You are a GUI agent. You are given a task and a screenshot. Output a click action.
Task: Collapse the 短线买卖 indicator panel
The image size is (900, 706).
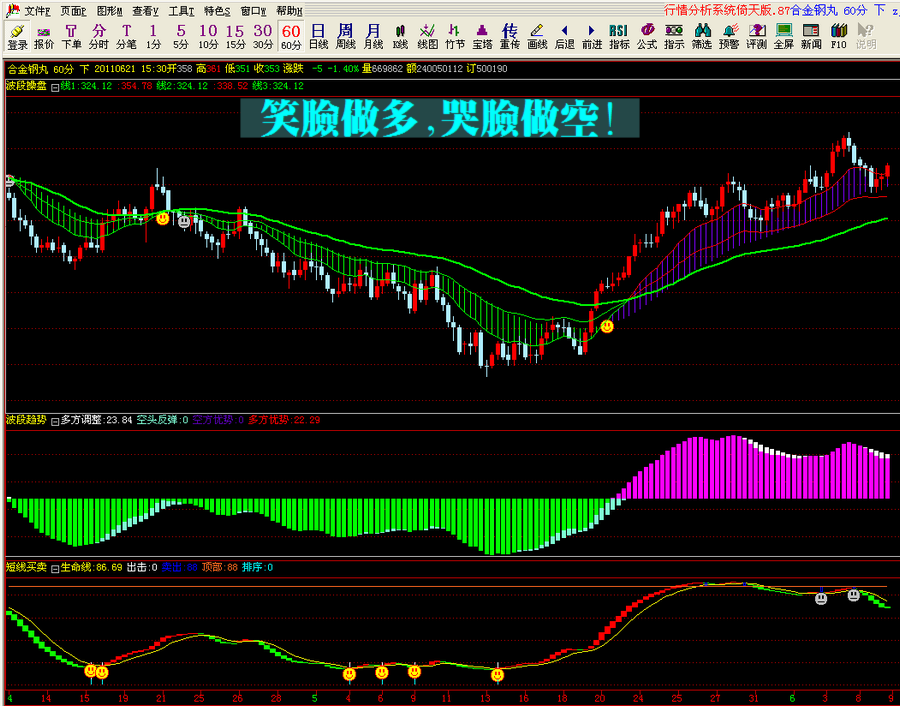click(x=55, y=569)
